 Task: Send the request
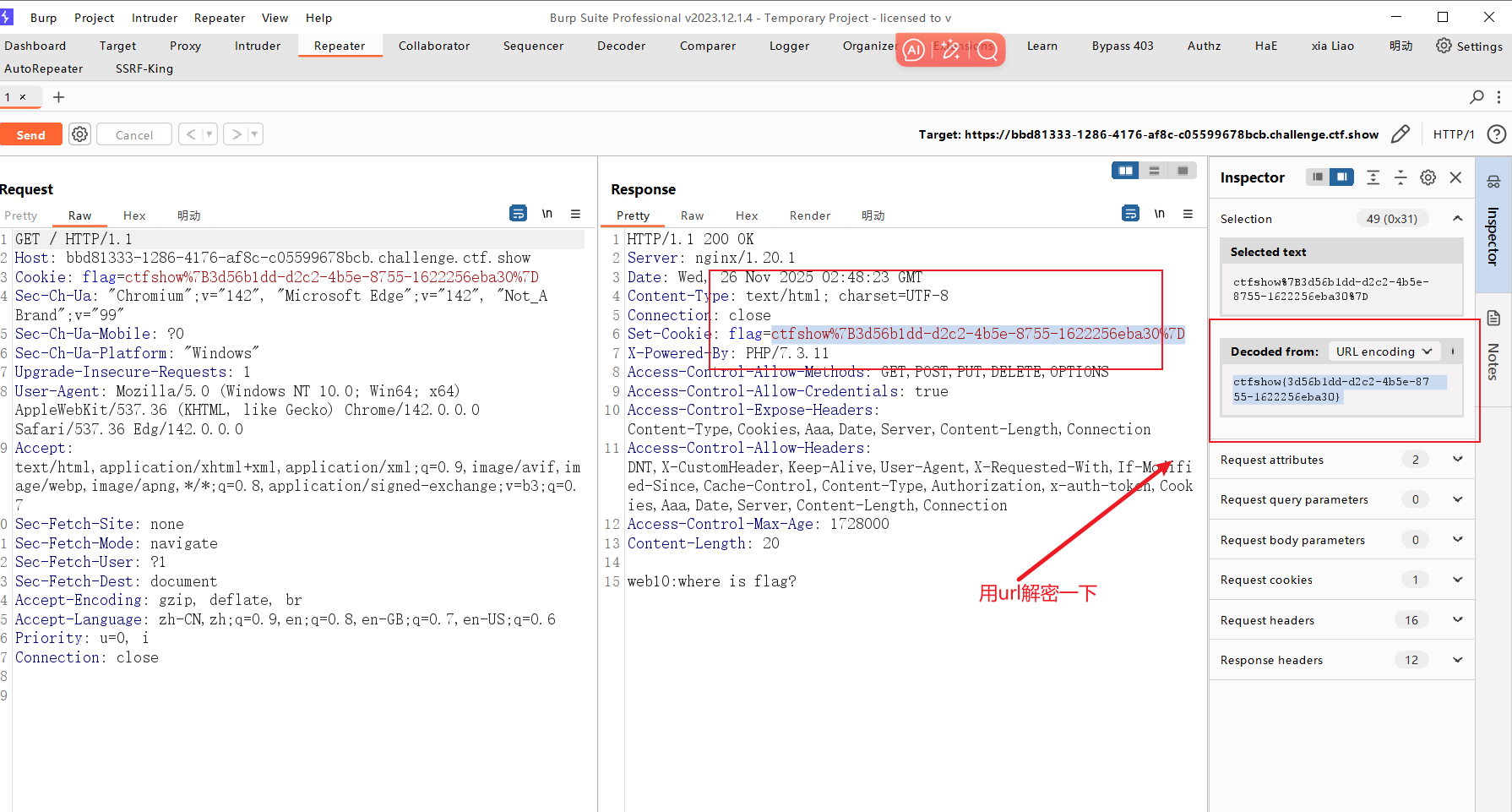pos(31,134)
